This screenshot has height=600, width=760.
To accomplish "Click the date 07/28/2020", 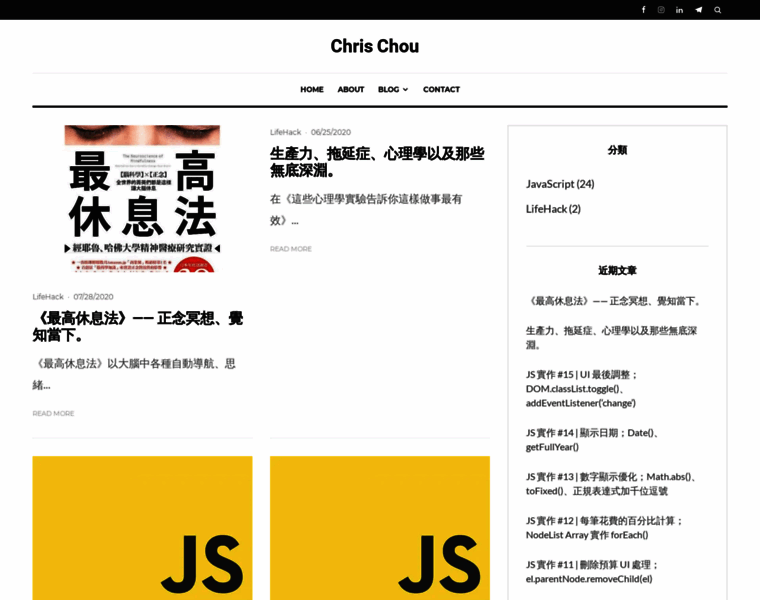I will (x=94, y=297).
